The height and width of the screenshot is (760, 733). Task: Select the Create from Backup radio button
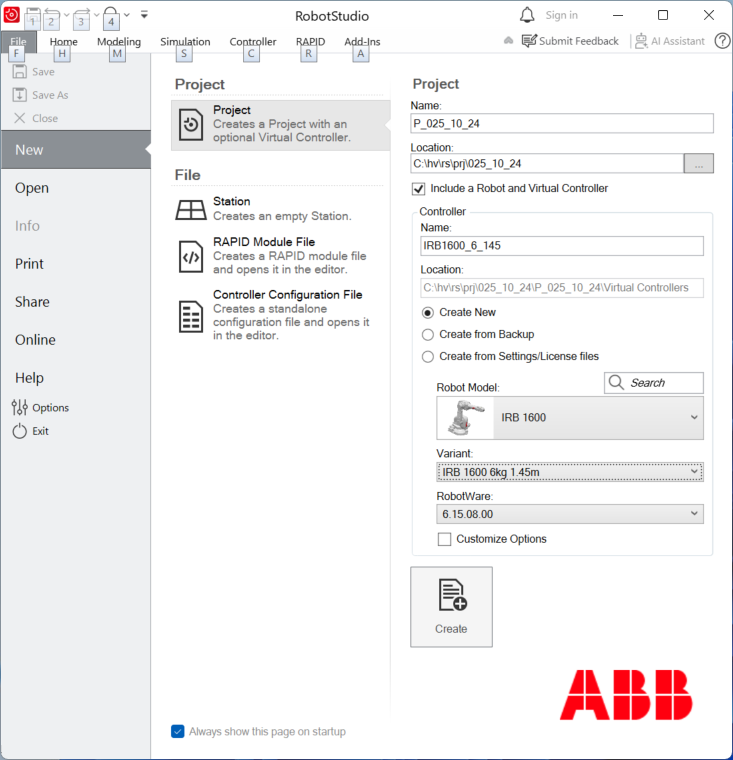coord(428,335)
